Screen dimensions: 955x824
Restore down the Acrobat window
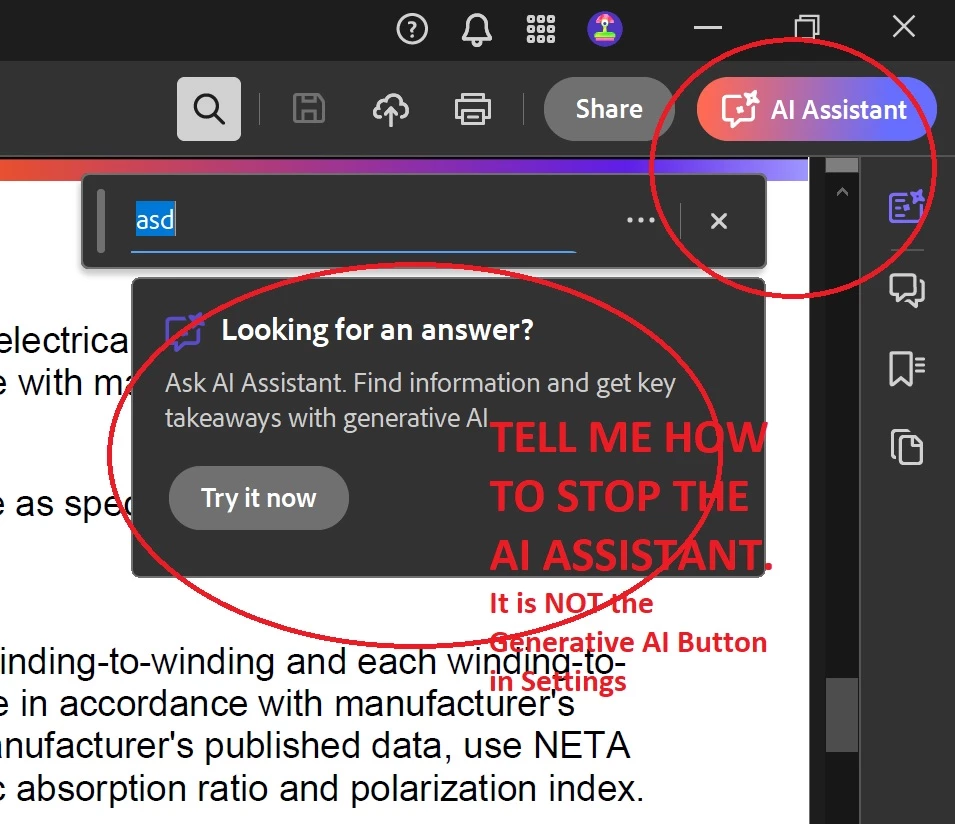(806, 27)
